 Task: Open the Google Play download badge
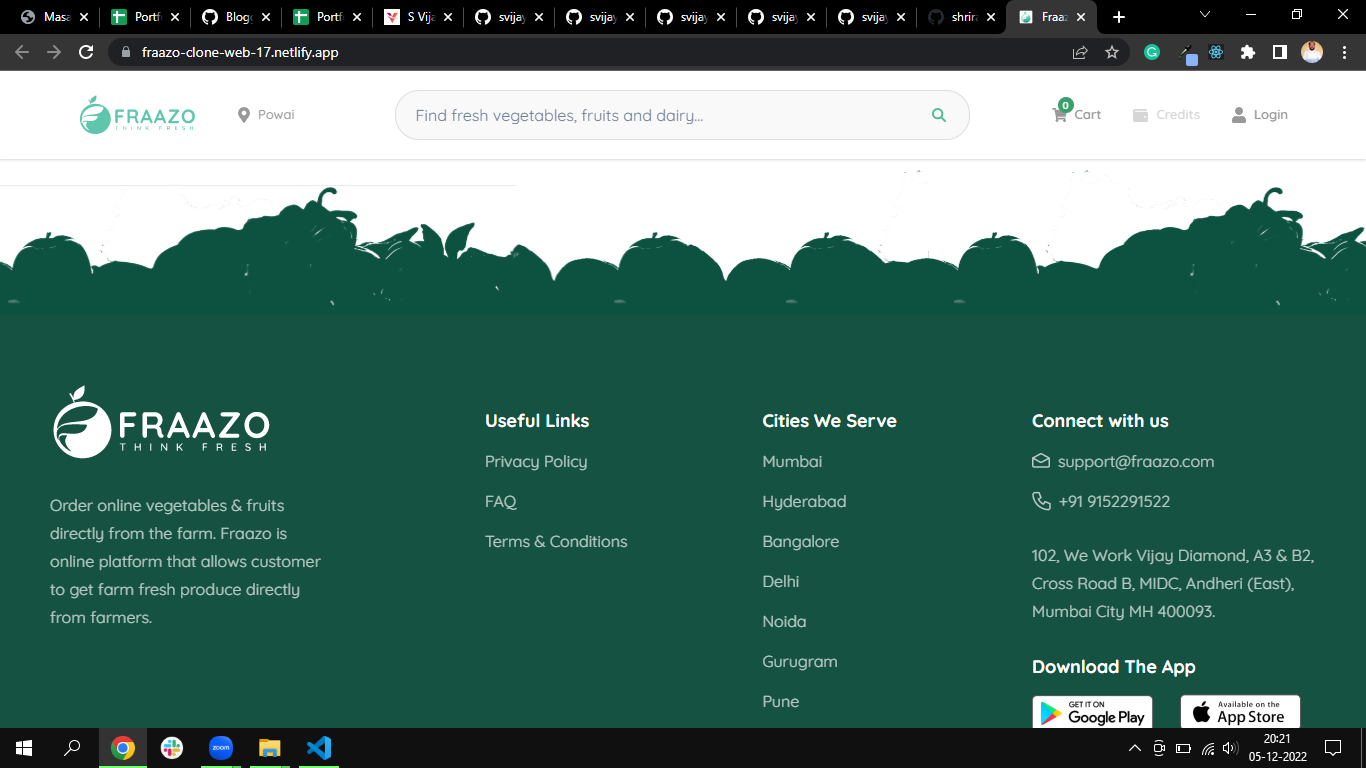tap(1092, 711)
